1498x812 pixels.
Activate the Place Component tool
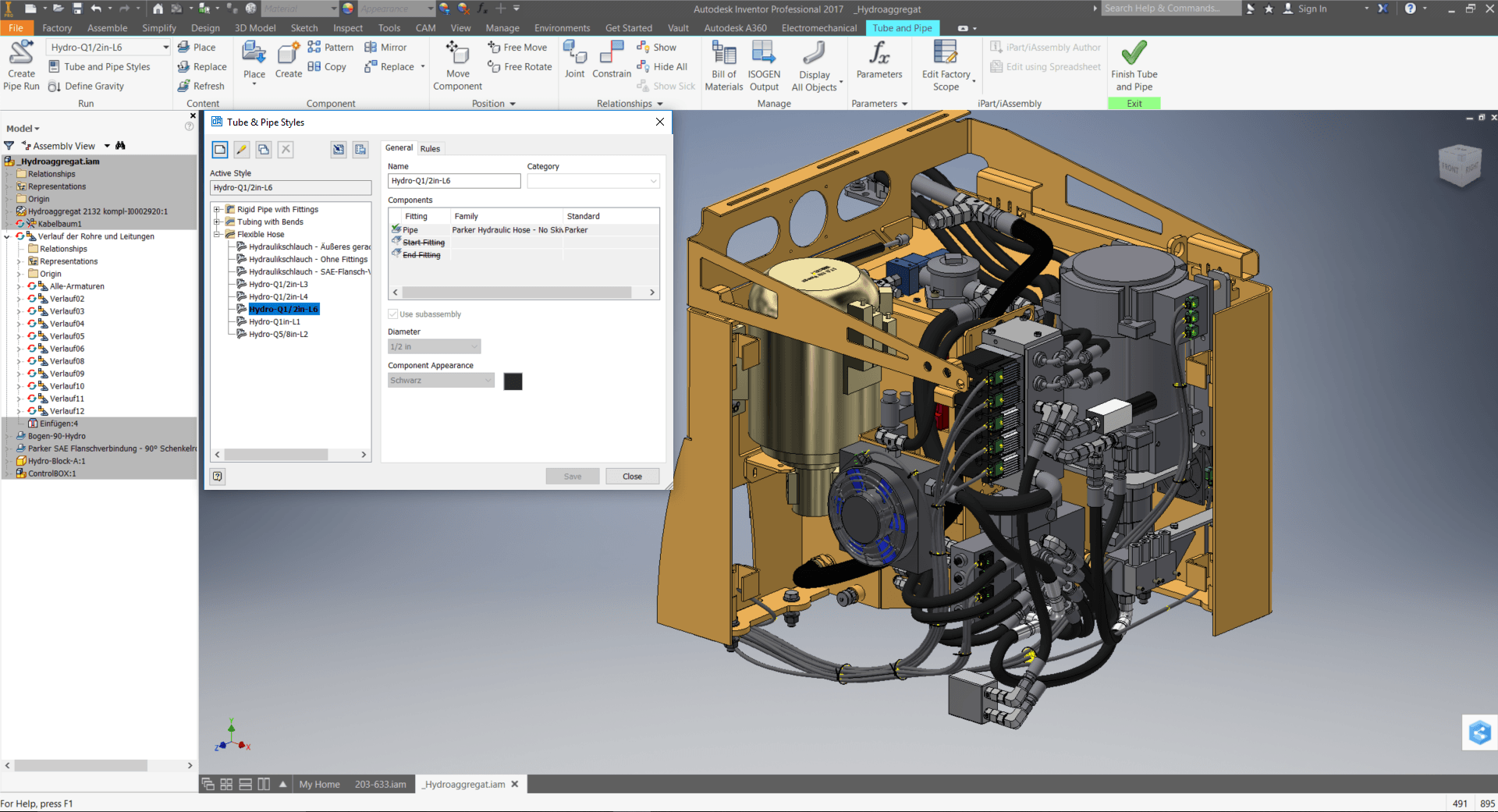click(253, 62)
